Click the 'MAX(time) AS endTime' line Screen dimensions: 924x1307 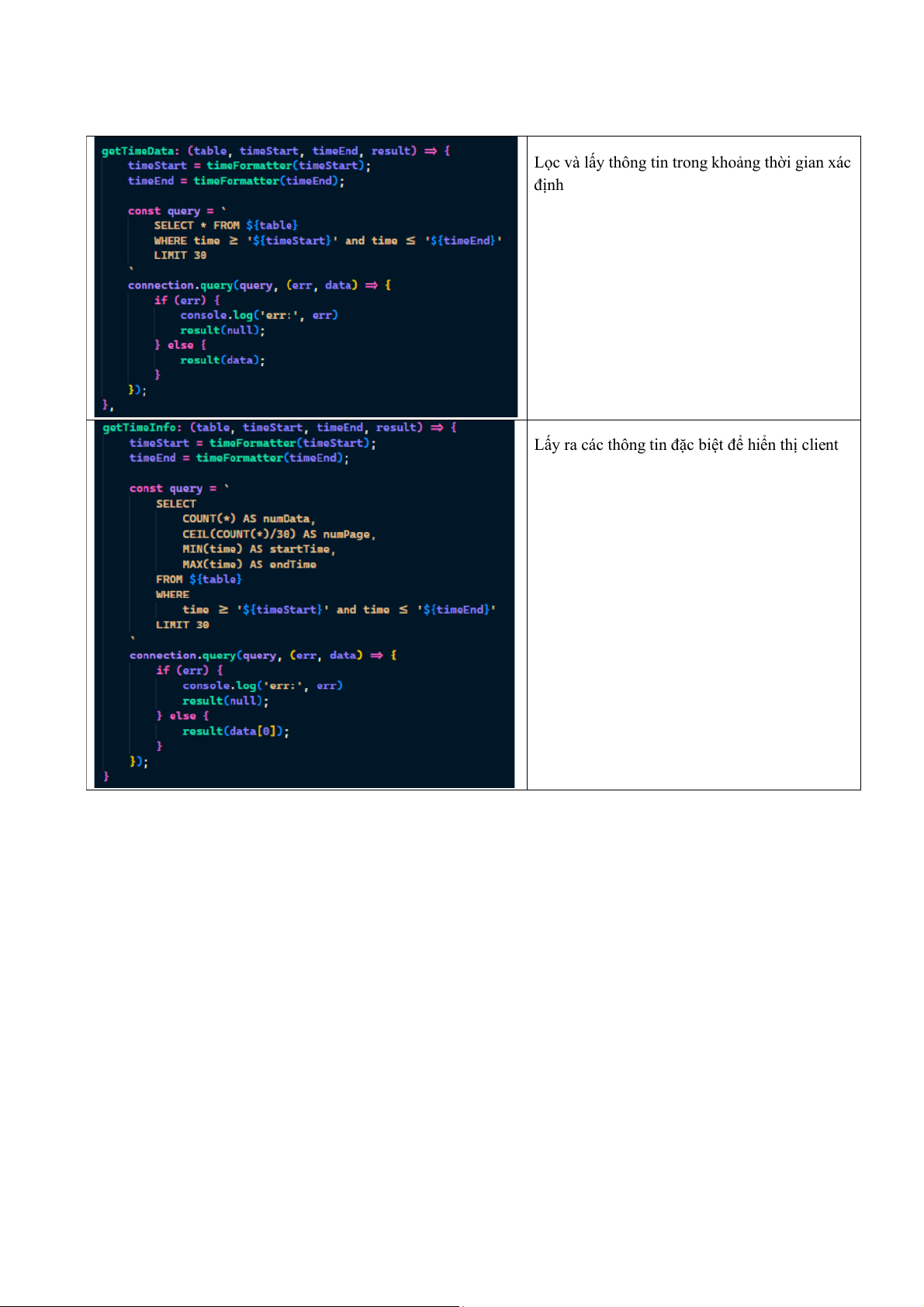click(249, 565)
